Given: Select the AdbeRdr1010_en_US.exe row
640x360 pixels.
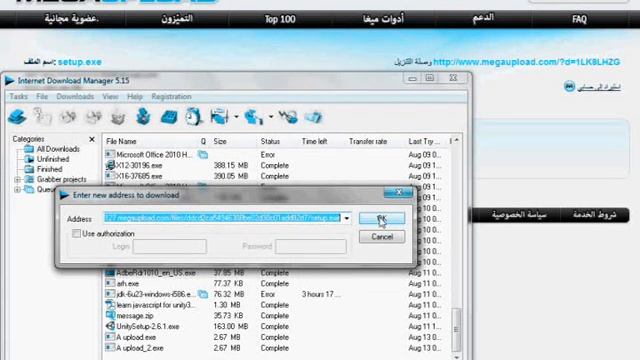Looking at the screenshot, I should point(278,273).
